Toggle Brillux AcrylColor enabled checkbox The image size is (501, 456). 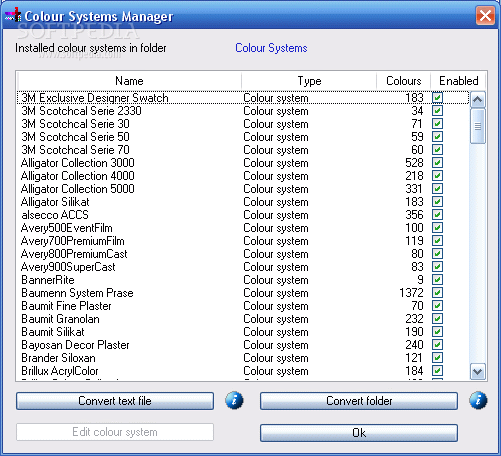437,371
